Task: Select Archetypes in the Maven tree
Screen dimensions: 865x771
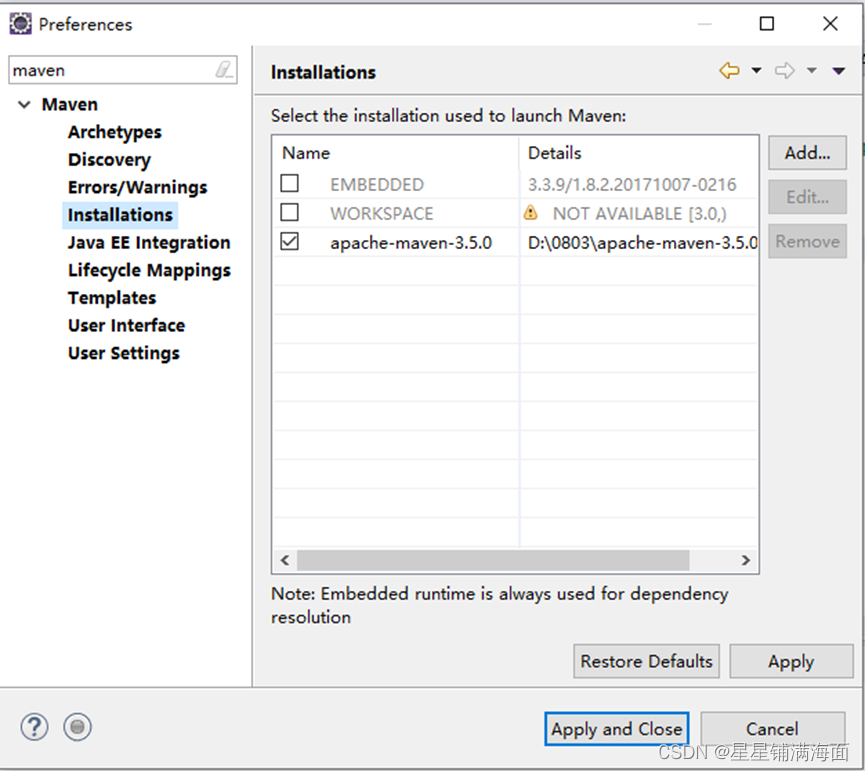Action: coord(115,132)
